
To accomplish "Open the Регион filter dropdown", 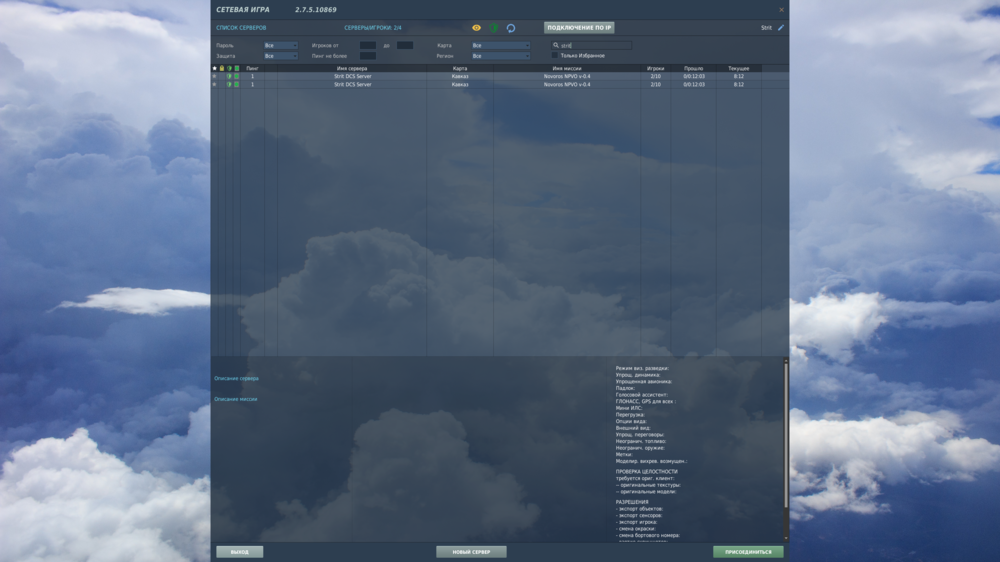I will (x=501, y=55).
